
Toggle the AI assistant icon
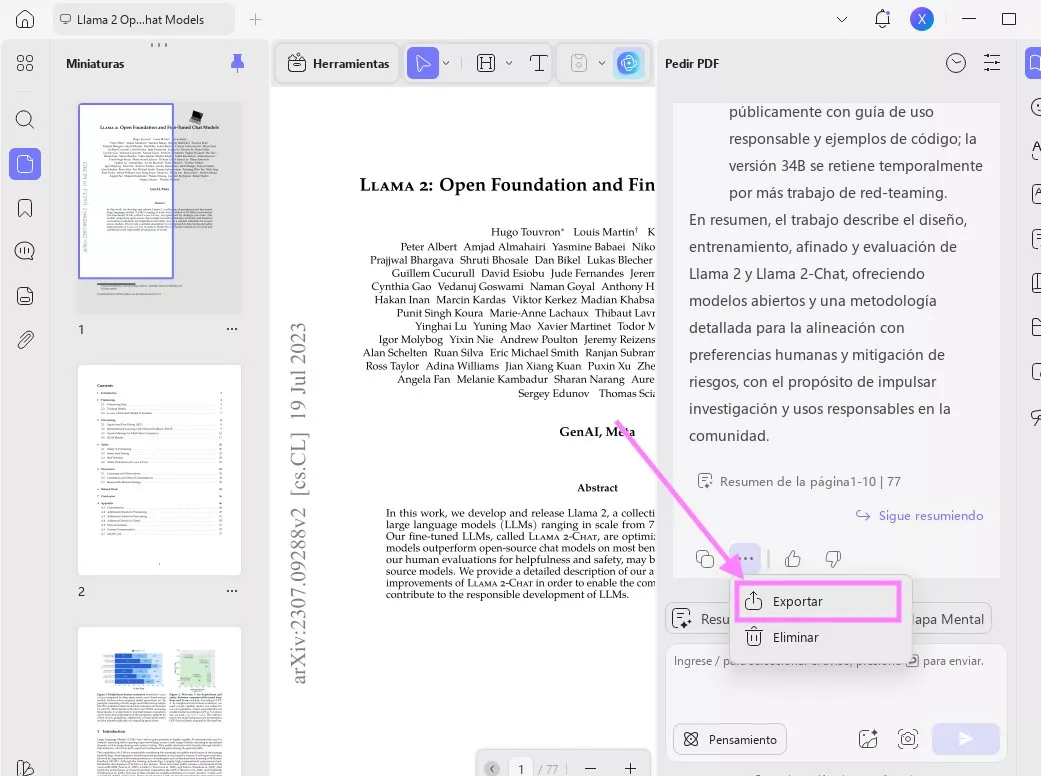click(x=628, y=64)
